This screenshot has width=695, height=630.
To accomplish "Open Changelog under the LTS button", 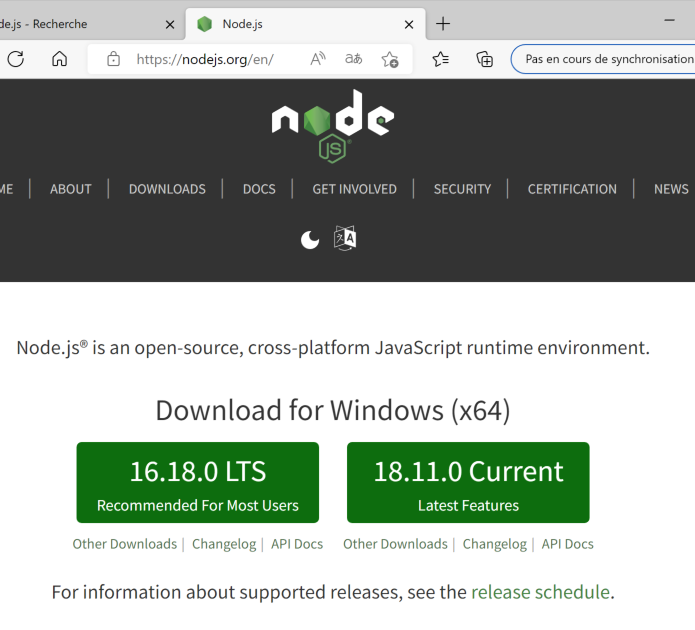I will (x=224, y=544).
